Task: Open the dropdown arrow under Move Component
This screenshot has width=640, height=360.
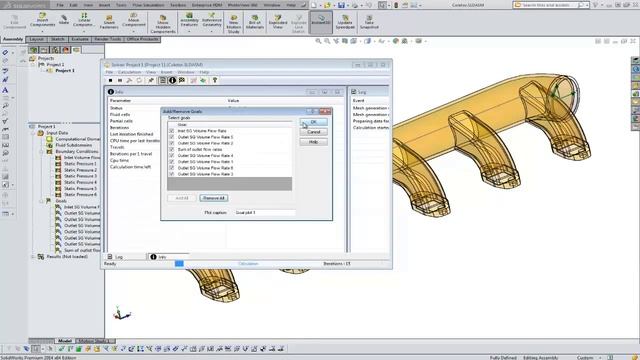Action: tap(133, 31)
